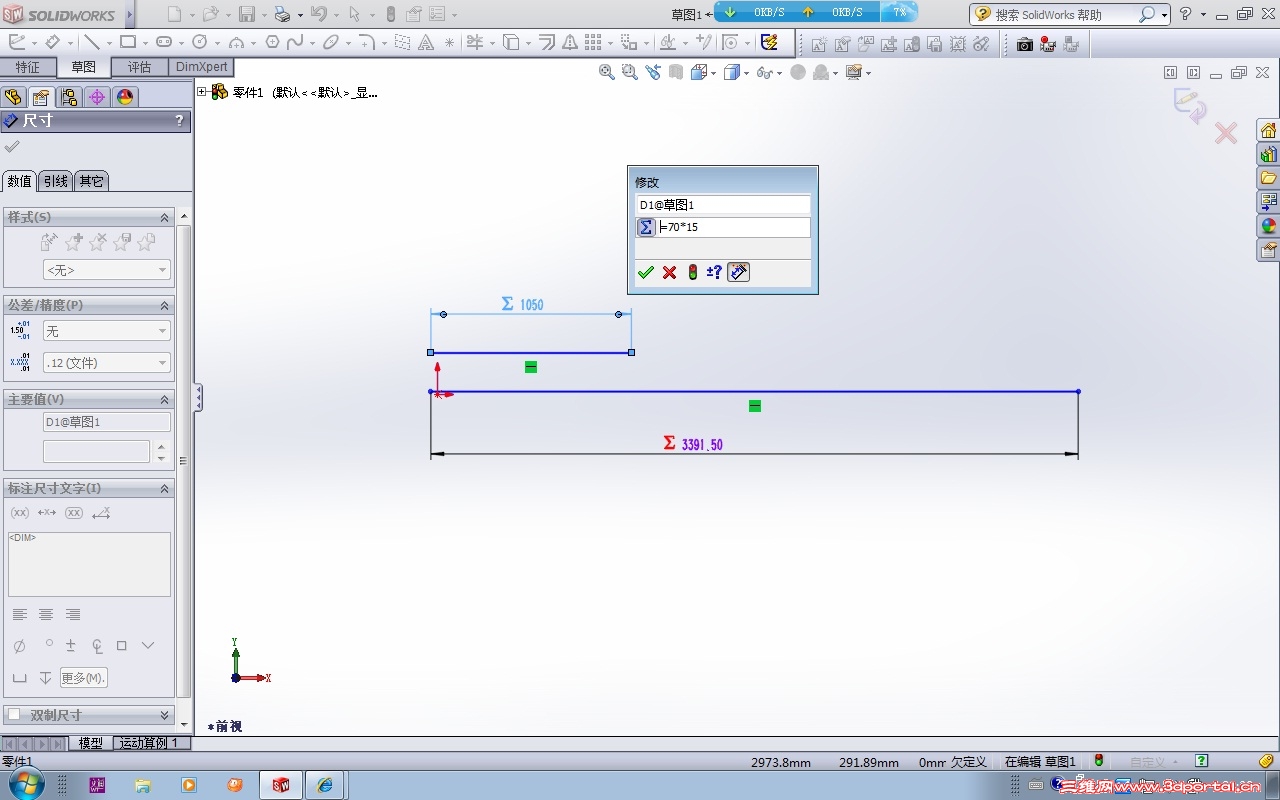This screenshot has height=800, width=1280.
Task: Toggle the mark-for-drawing button in Modify dialog
Action: (x=738, y=272)
